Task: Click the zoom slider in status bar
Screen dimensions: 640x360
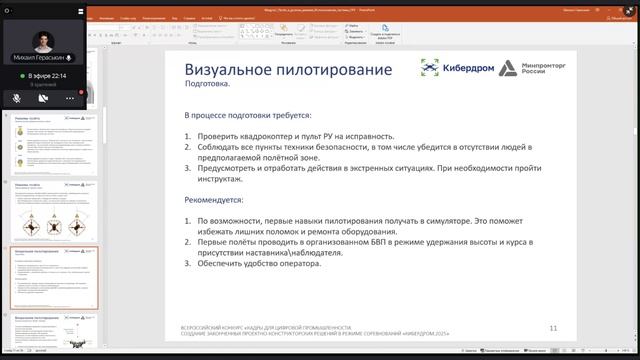Action: (x=606, y=351)
